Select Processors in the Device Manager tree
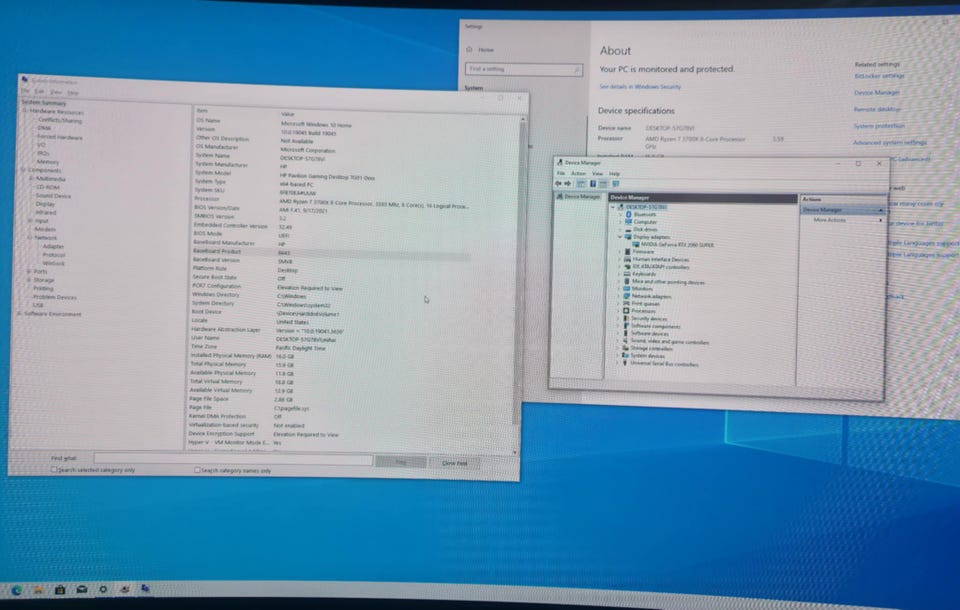Image resolution: width=960 pixels, height=610 pixels. [x=643, y=311]
